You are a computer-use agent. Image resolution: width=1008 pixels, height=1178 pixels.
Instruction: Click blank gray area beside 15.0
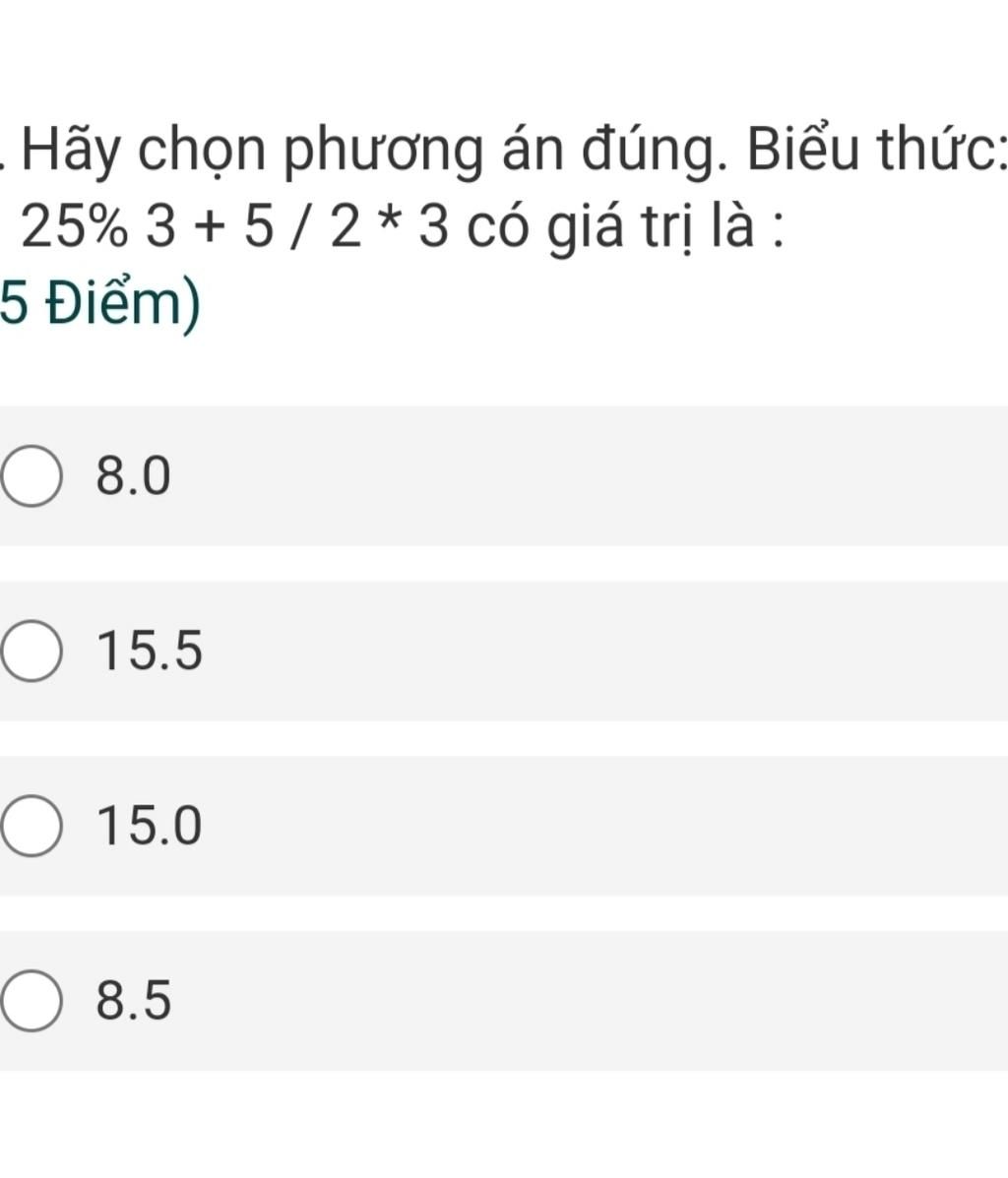click(591, 826)
